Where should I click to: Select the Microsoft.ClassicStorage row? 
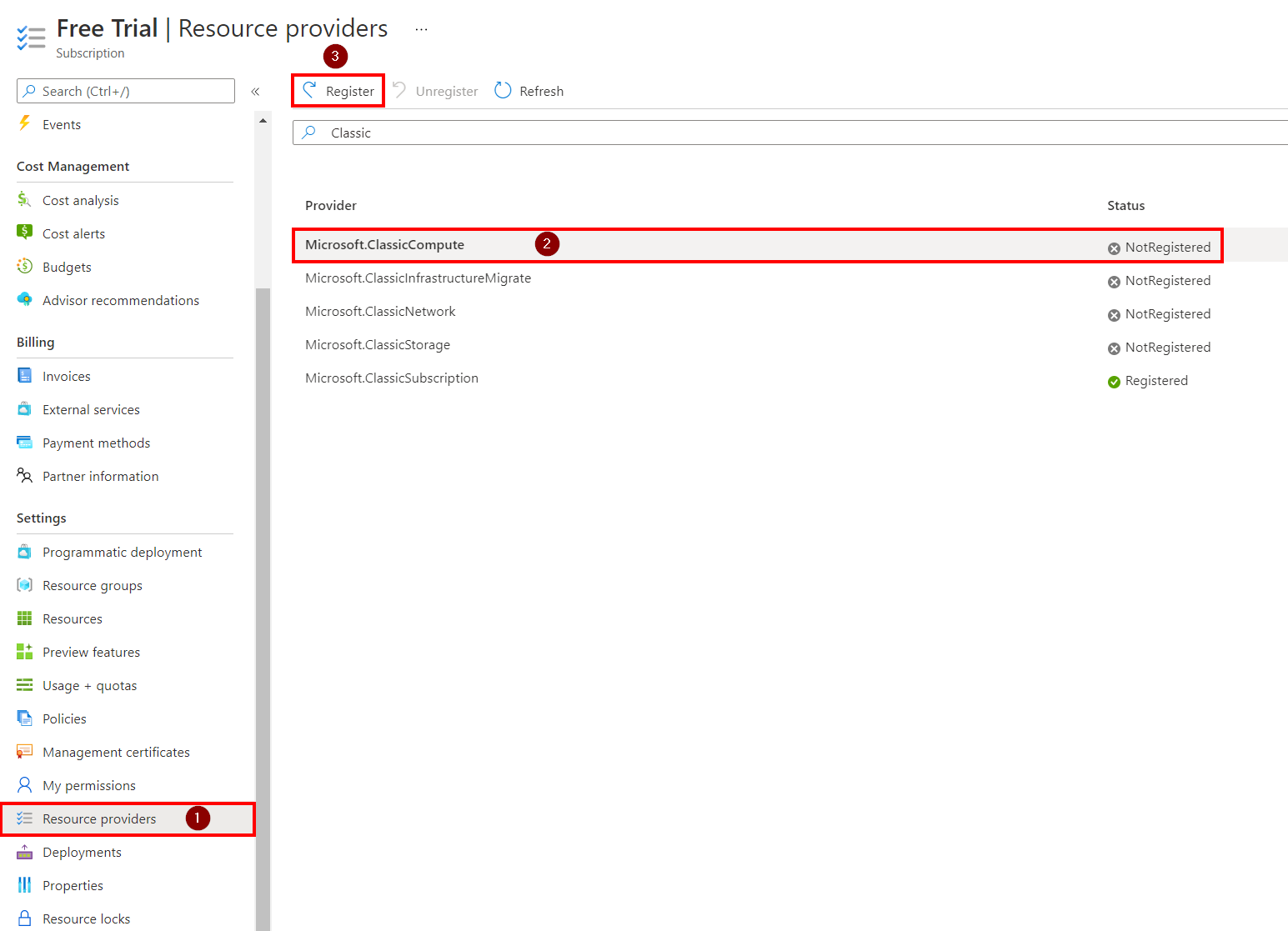(x=789, y=345)
